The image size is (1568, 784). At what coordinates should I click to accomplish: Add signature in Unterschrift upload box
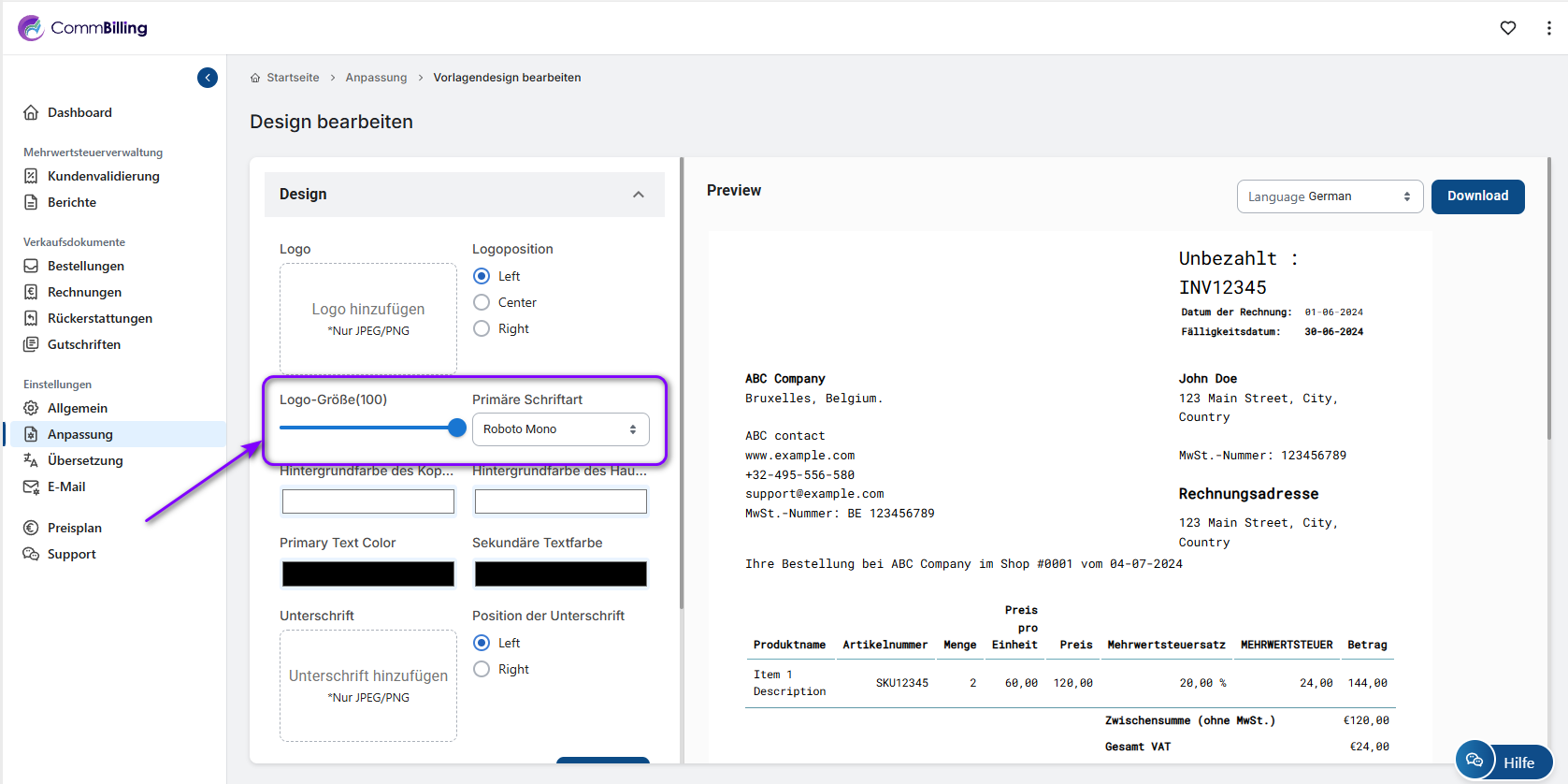pyautogui.click(x=368, y=685)
